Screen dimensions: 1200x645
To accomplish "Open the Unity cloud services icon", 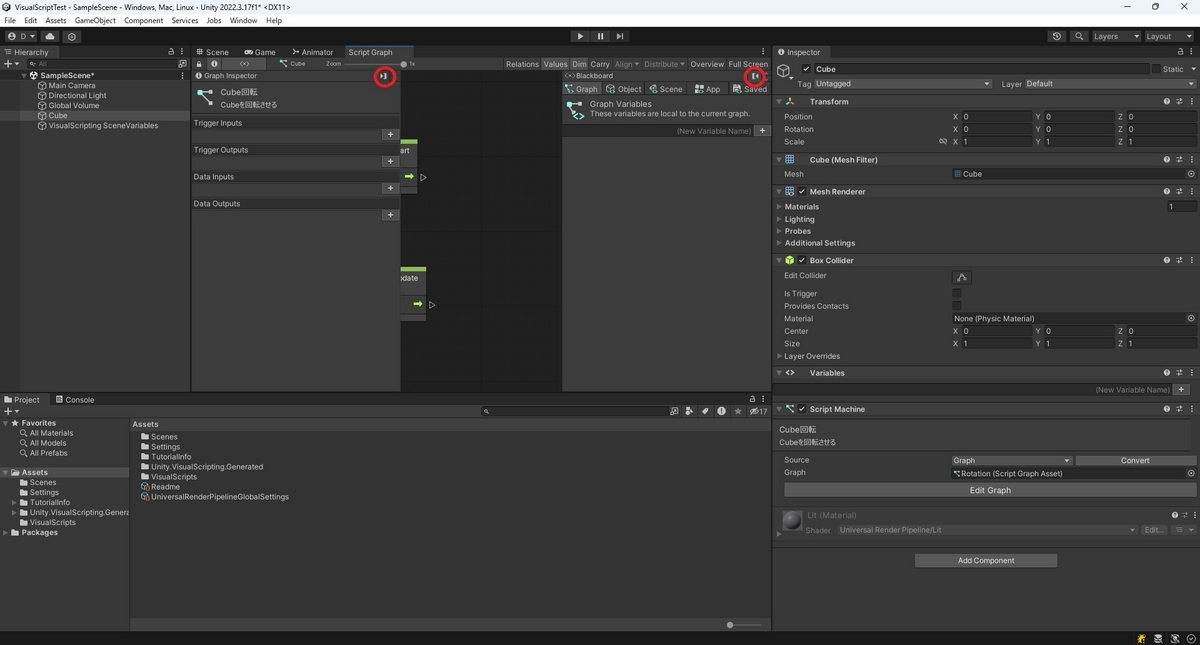I will click(50, 36).
